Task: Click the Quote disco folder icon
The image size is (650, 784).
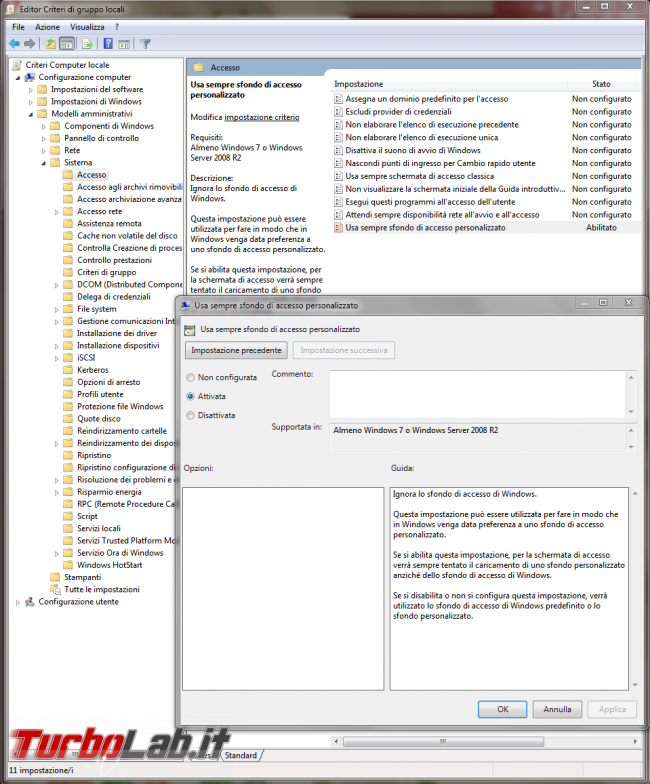Action: 68,418
